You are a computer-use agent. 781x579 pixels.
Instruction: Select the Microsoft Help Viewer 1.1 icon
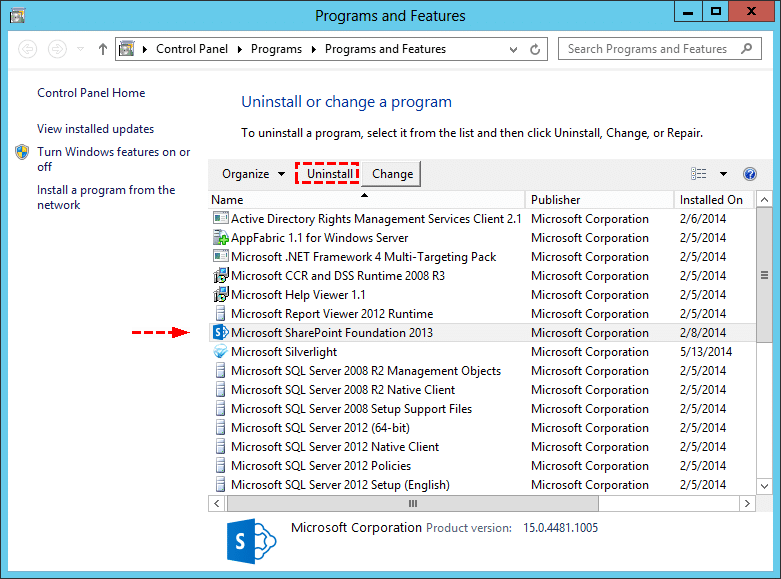pyautogui.click(x=221, y=294)
